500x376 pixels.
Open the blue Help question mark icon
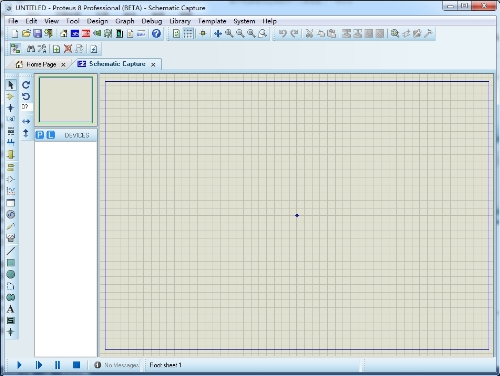[x=156, y=34]
